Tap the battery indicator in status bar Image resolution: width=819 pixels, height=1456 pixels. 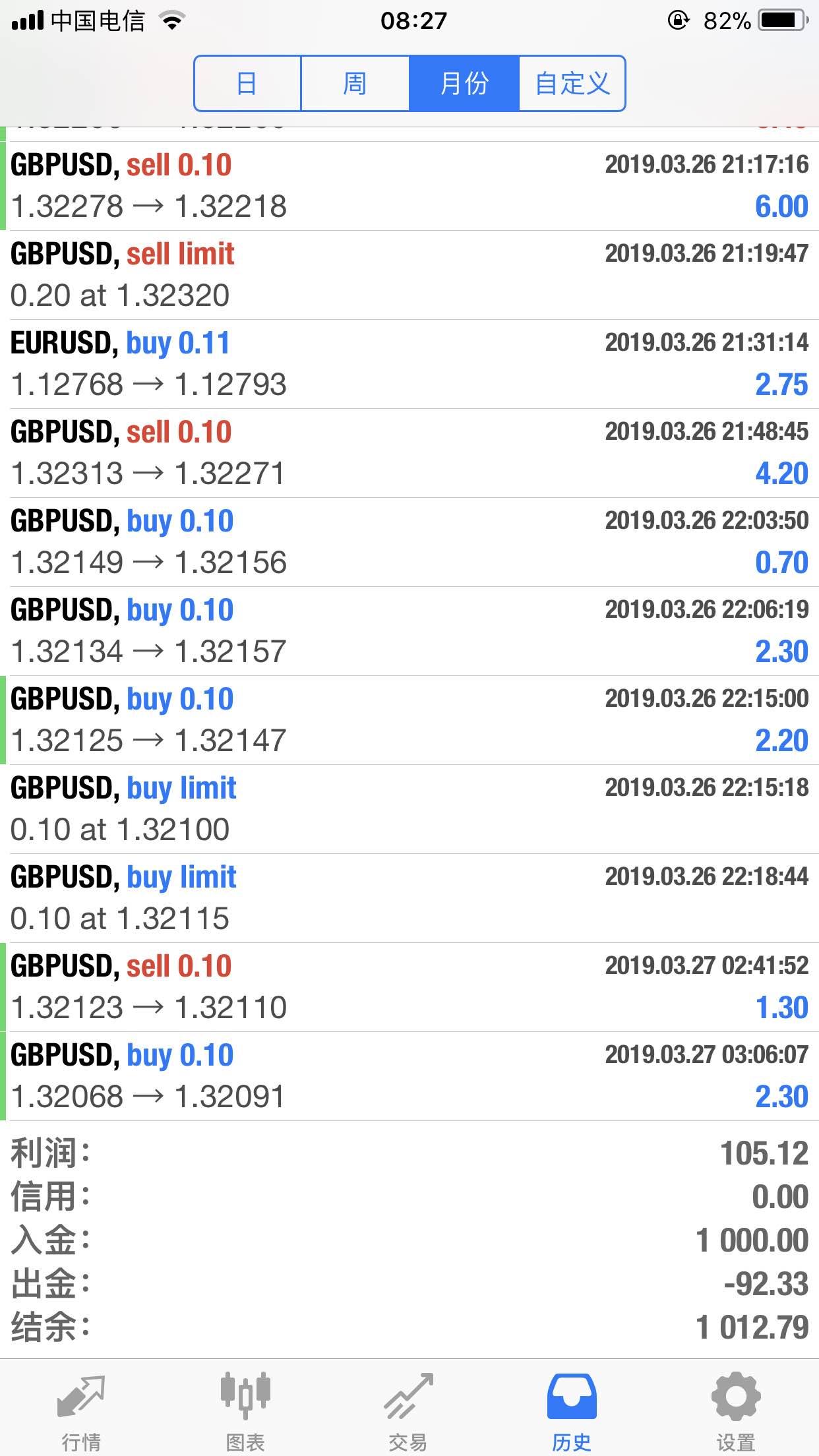(783, 20)
